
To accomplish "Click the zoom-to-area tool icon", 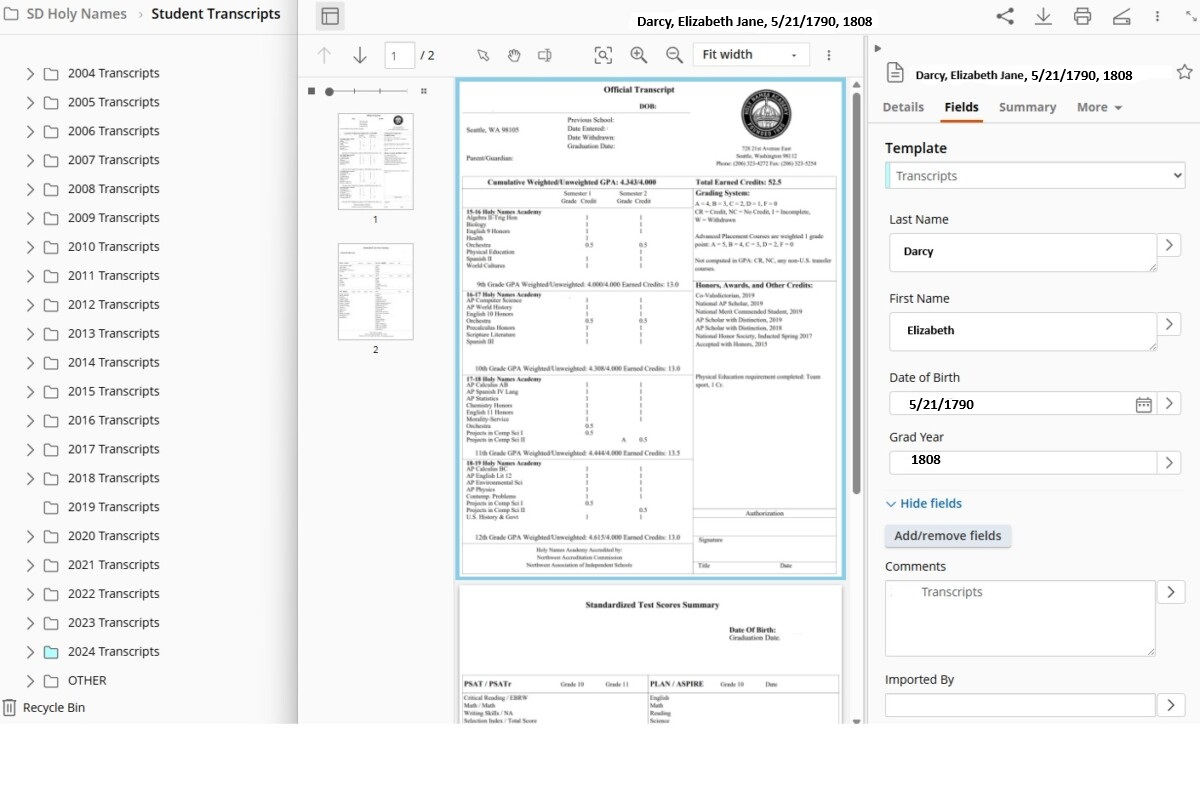I will 603,55.
